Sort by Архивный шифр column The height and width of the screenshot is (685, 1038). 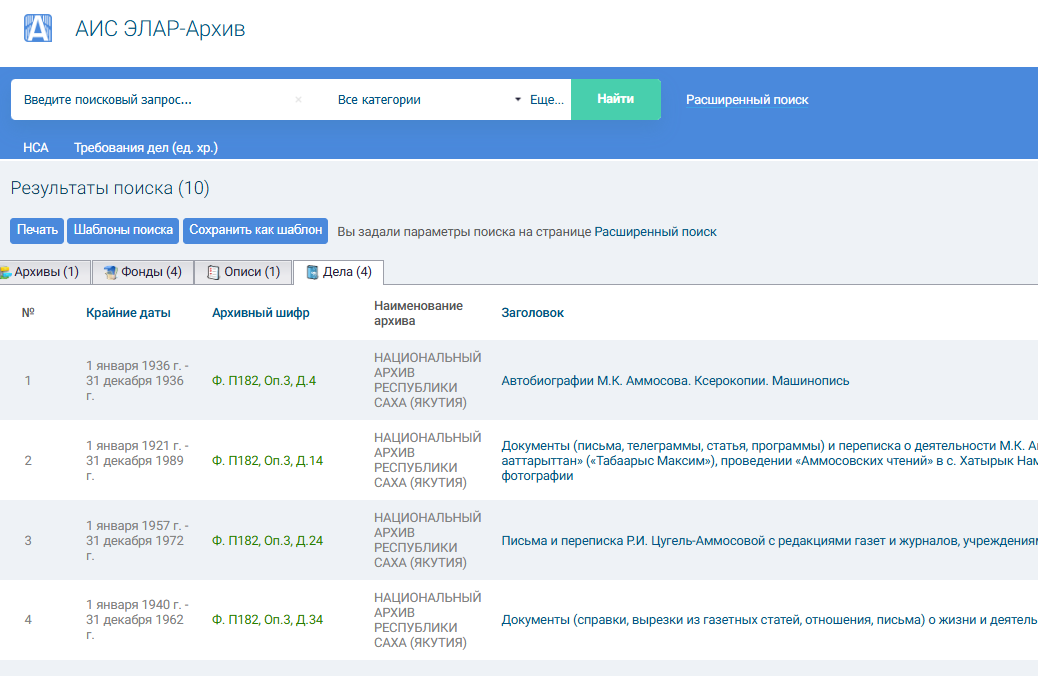(261, 313)
